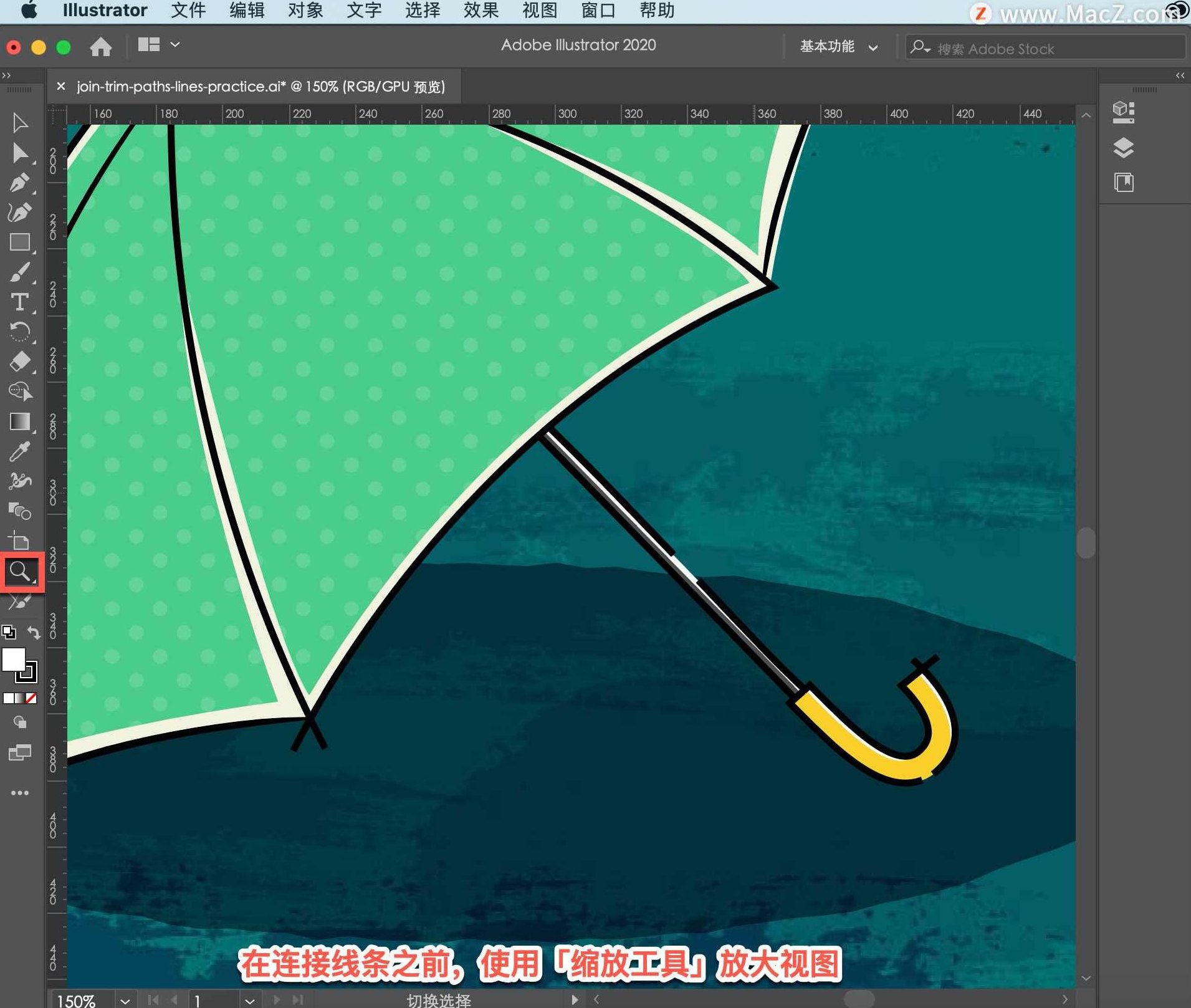Swap fill and stroke colors

click(x=34, y=633)
